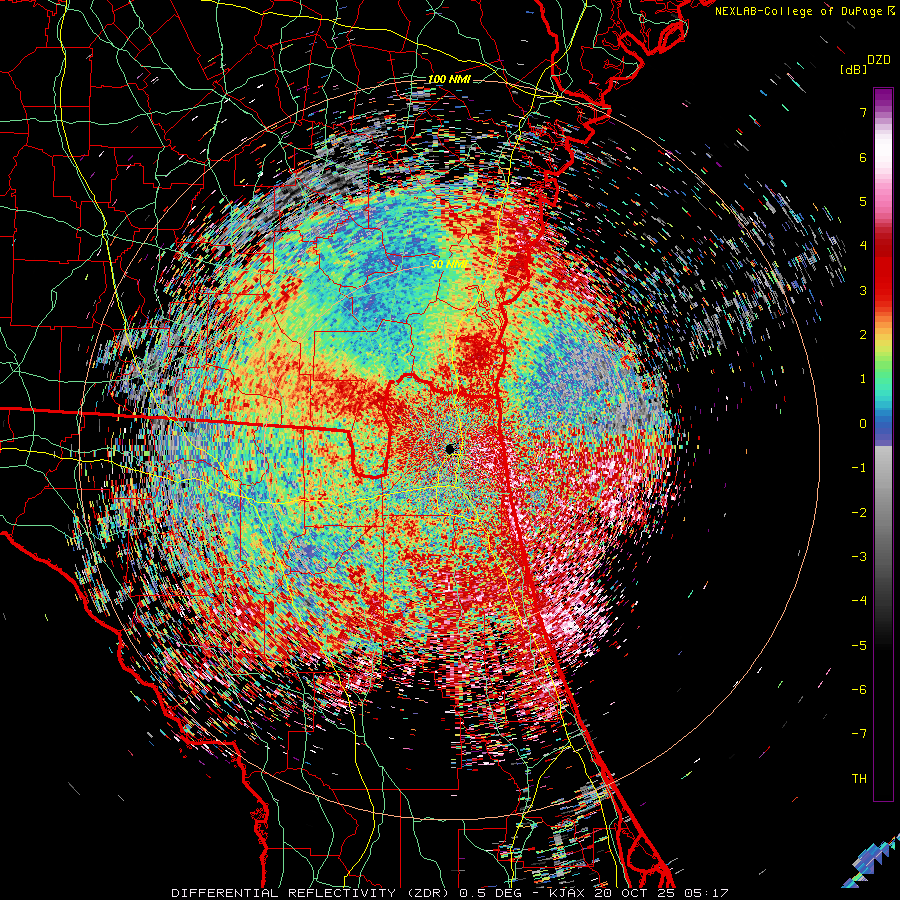This screenshot has height=900, width=900.
Task: Click the 0 value on color scale
Action: click(863, 424)
